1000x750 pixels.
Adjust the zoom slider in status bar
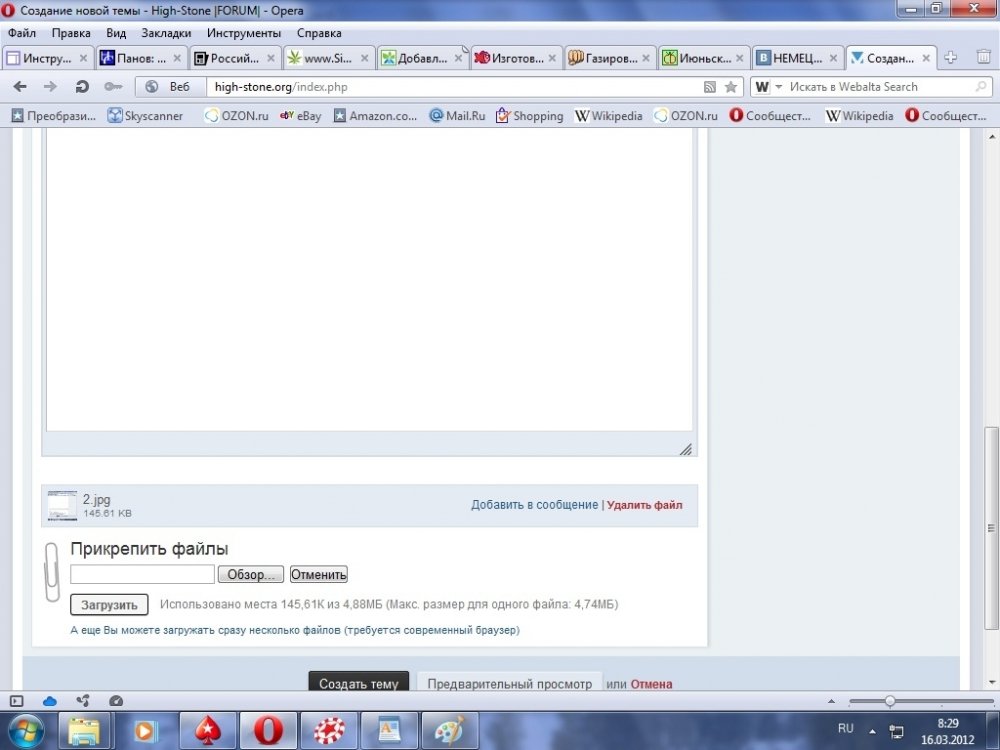pyautogui.click(x=890, y=701)
